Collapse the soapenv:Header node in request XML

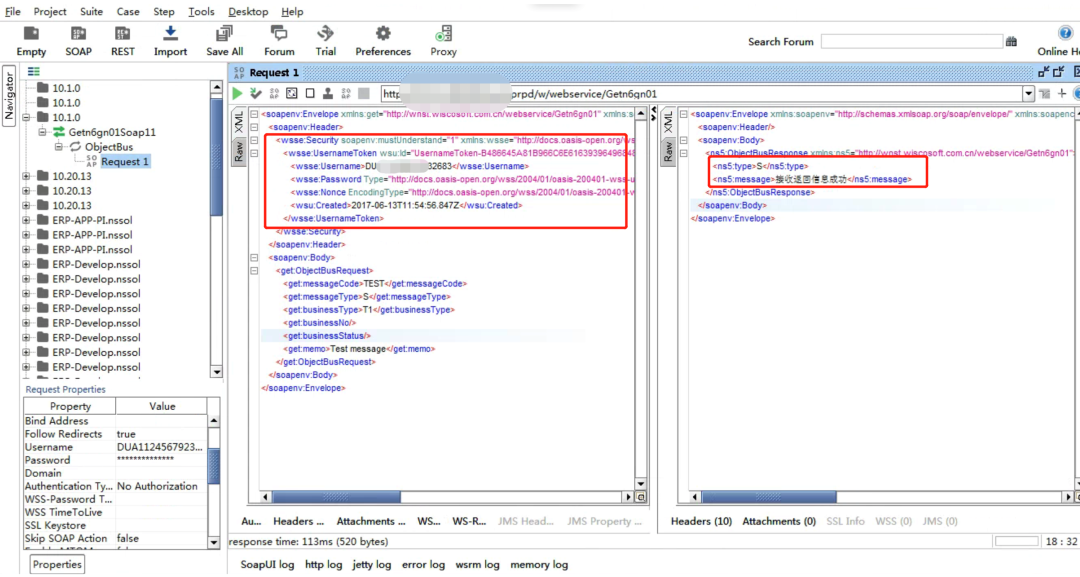tap(254, 127)
